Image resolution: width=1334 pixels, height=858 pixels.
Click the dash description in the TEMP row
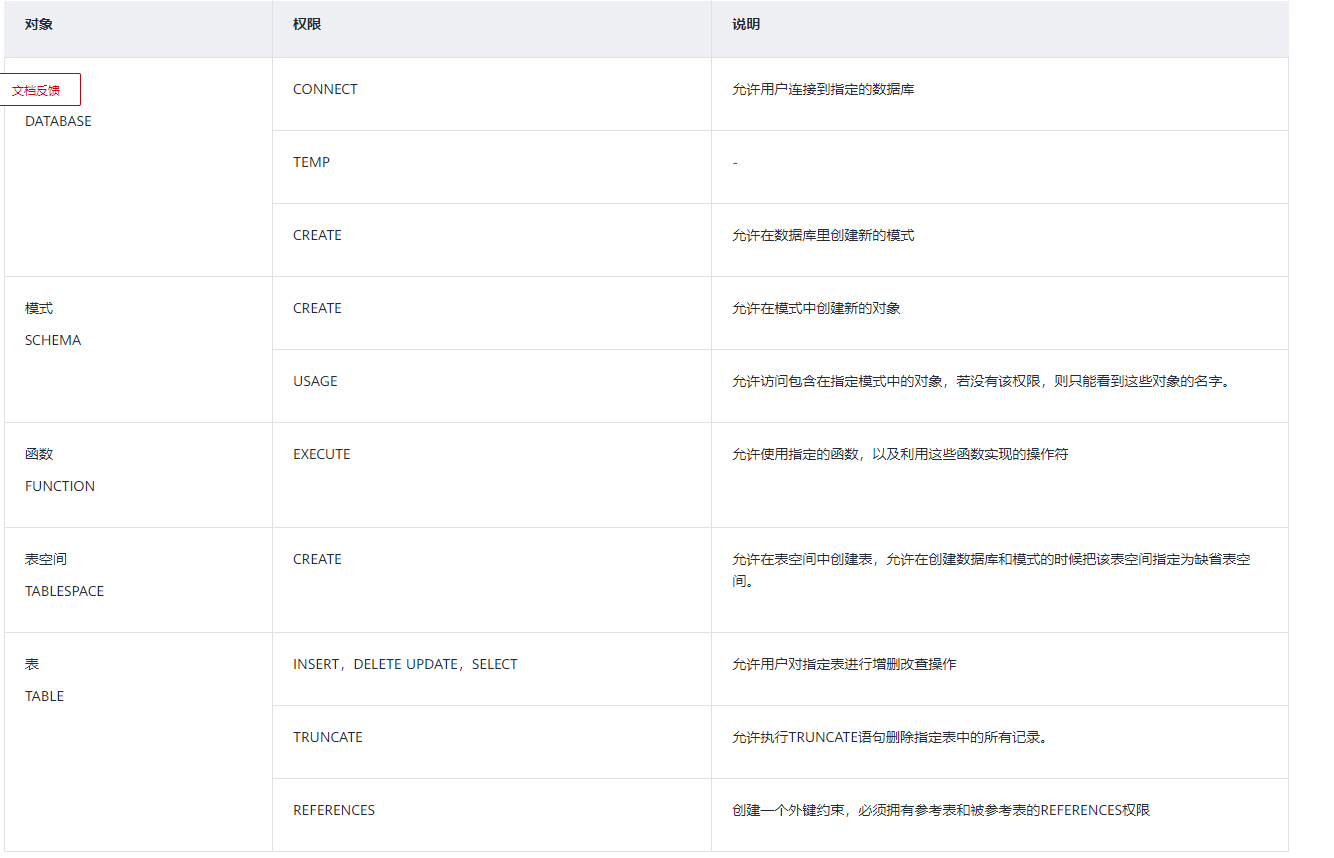735,162
